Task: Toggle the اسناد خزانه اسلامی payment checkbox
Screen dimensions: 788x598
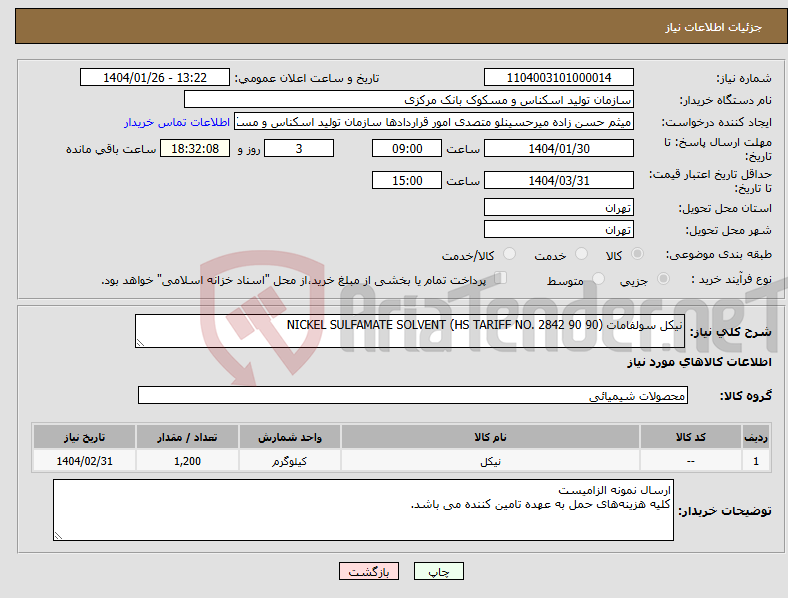Action: (x=501, y=278)
